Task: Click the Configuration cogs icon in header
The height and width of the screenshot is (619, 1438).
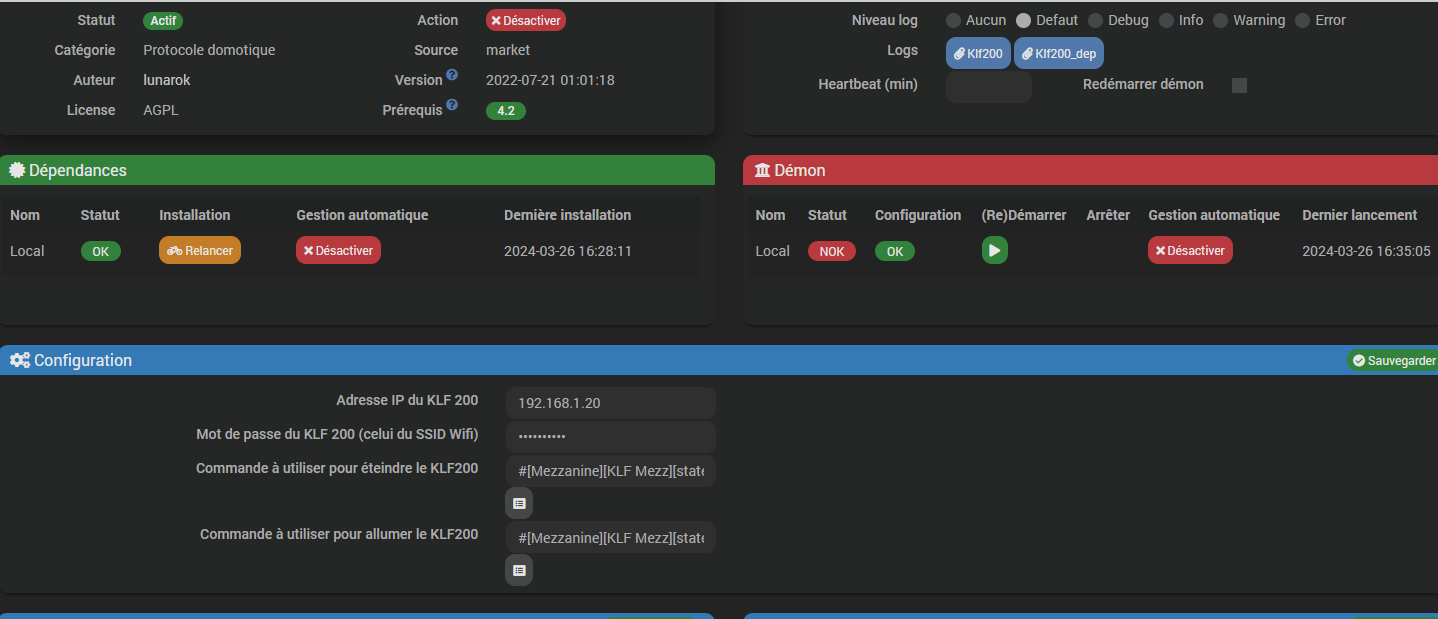Action: click(x=20, y=360)
